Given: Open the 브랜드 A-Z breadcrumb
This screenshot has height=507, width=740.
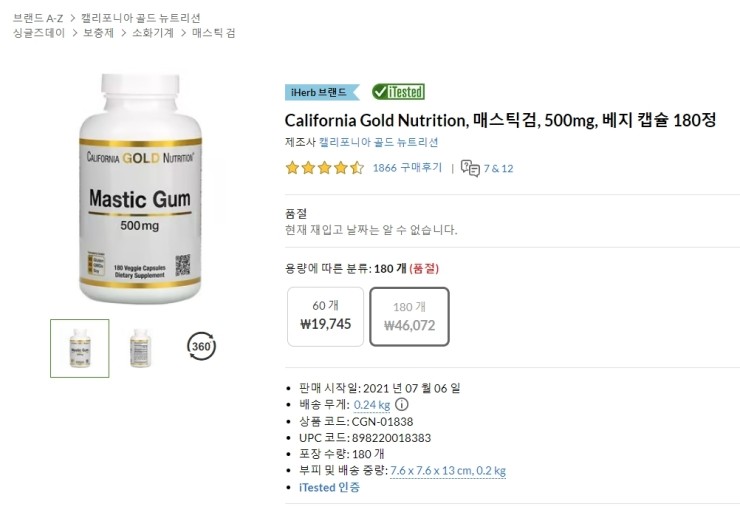Looking at the screenshot, I should (x=38, y=18).
